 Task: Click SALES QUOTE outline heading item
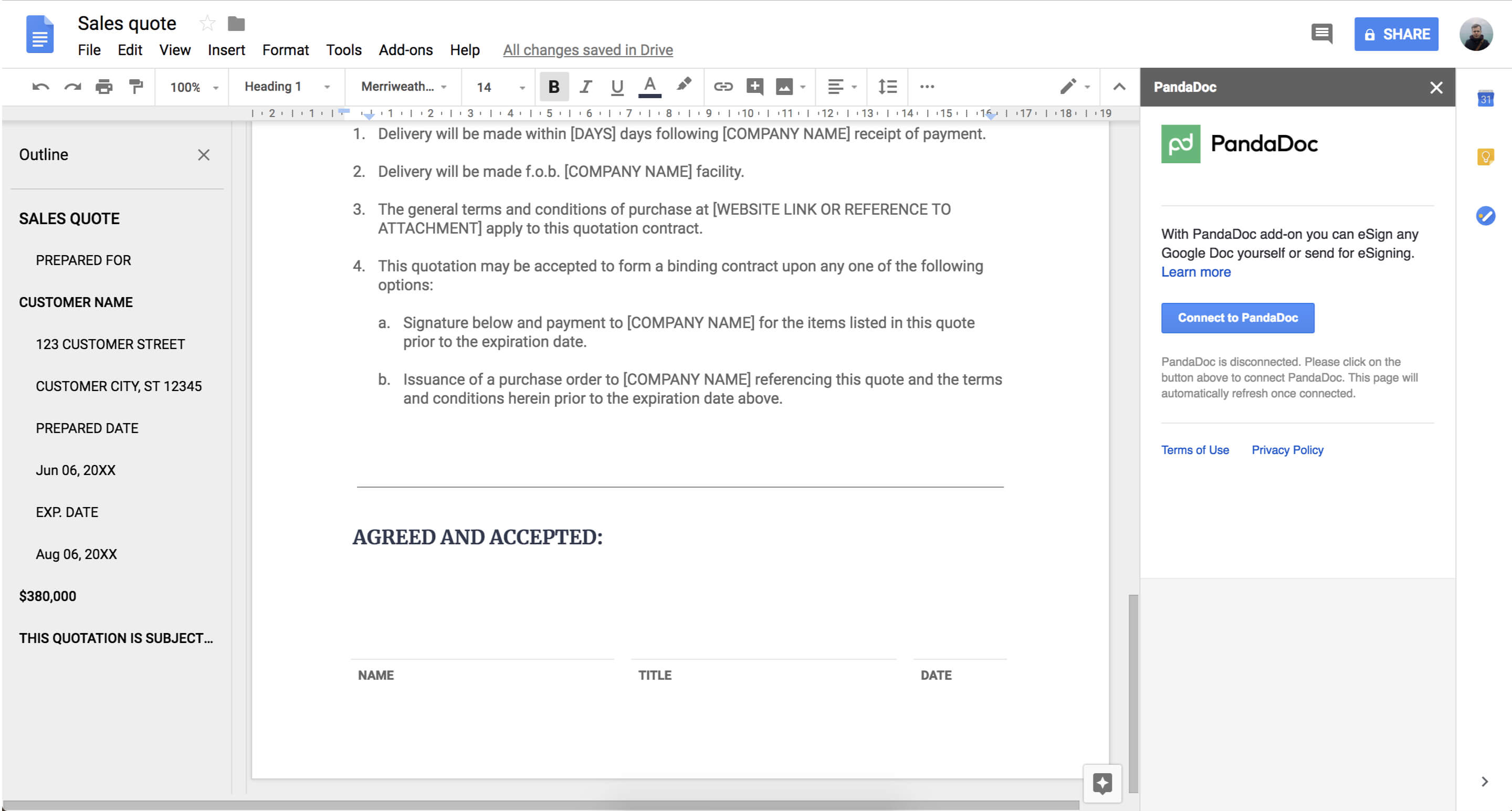[x=68, y=218]
